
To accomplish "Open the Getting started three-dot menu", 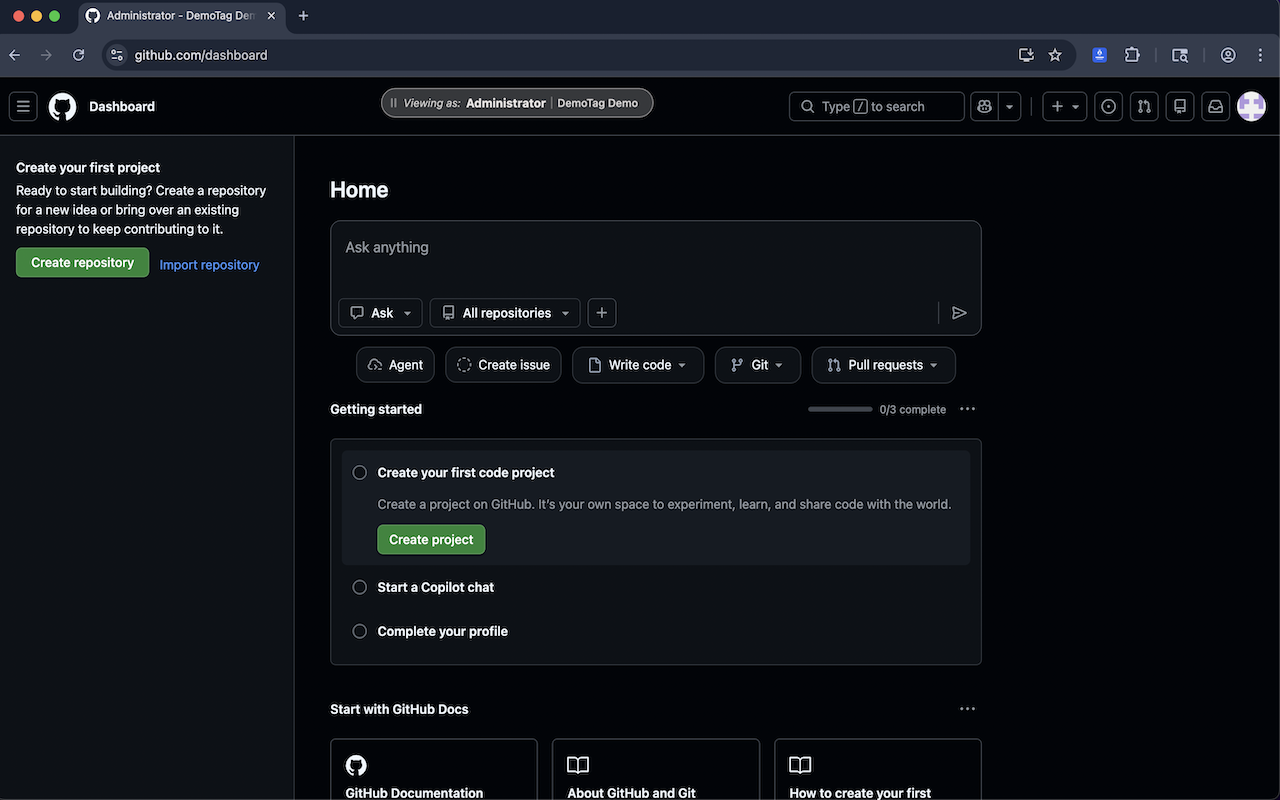I will [x=967, y=409].
